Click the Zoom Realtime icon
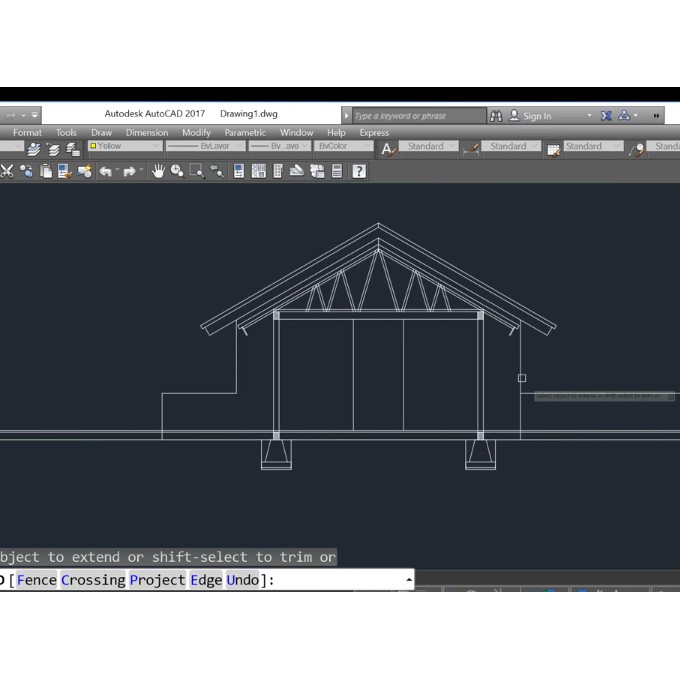 [177, 171]
